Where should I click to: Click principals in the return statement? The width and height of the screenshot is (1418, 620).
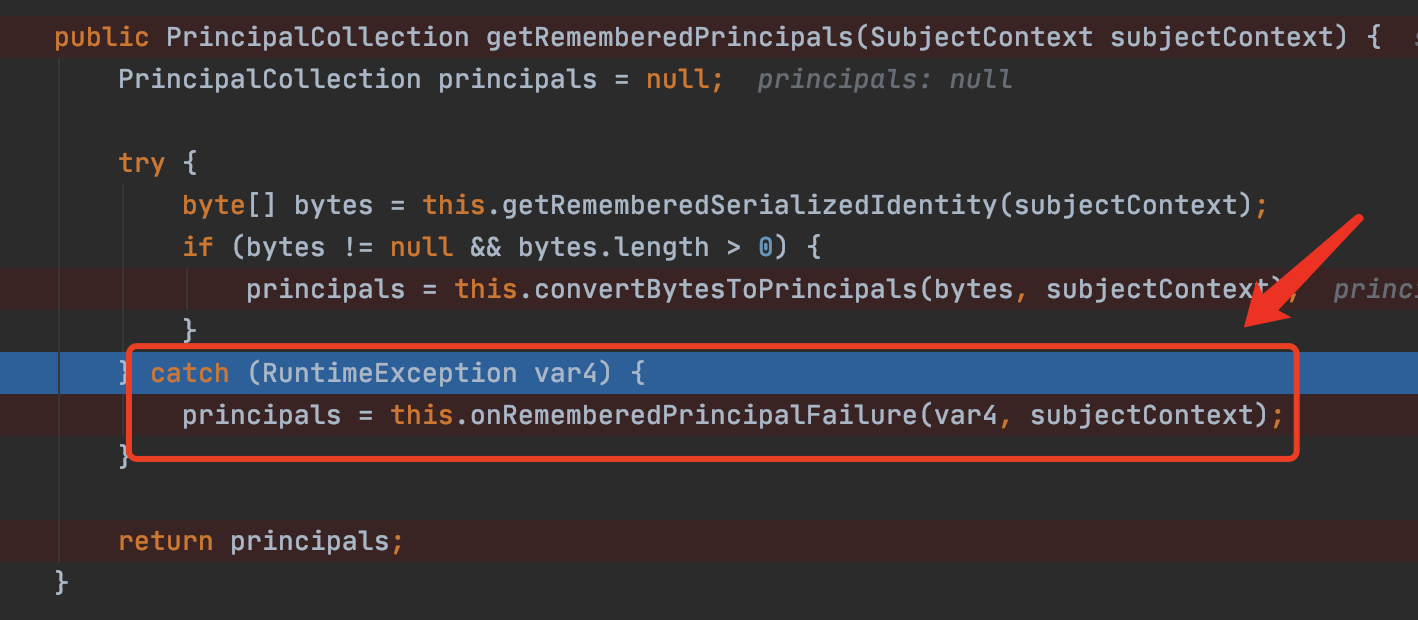(310, 541)
